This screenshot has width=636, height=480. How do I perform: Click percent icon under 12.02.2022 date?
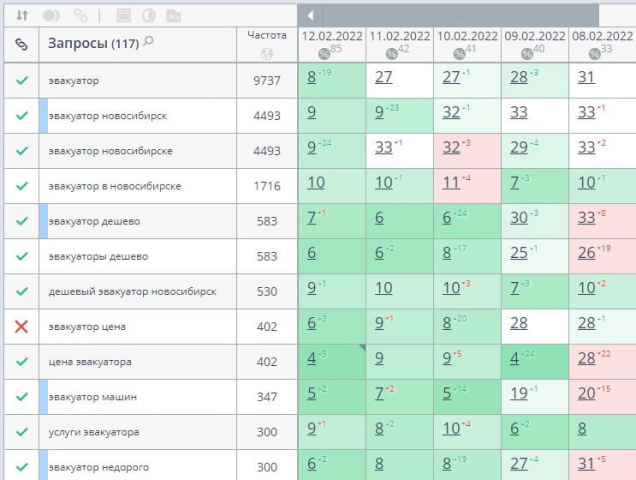point(324,54)
